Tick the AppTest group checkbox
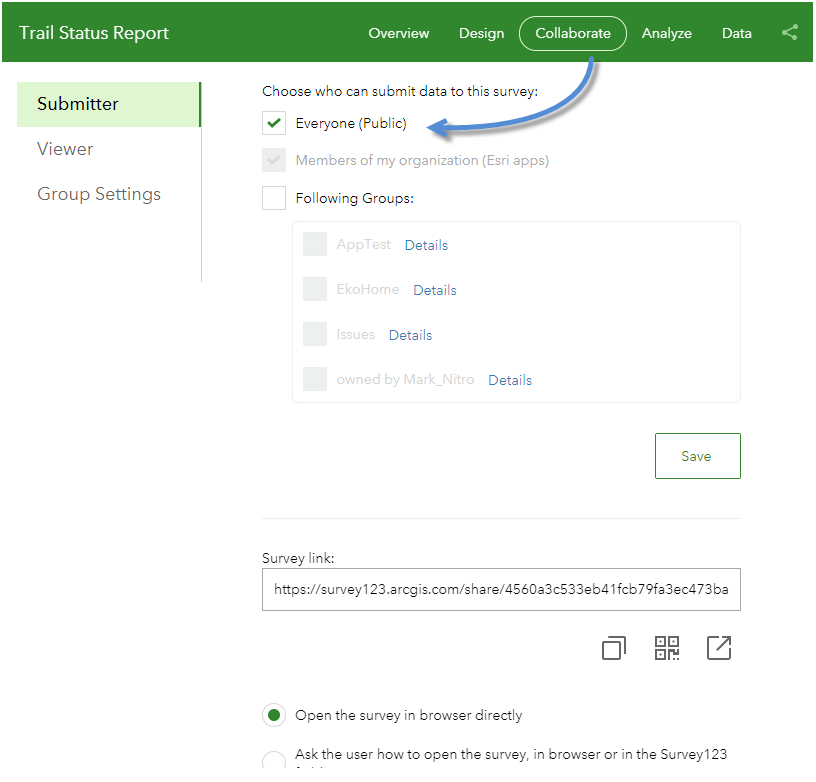Screen dimensions: 816x782 click(x=315, y=244)
